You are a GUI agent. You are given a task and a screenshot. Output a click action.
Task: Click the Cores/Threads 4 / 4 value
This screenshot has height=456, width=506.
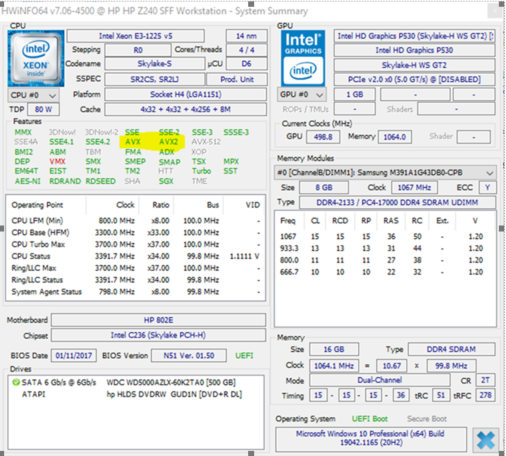247,50
